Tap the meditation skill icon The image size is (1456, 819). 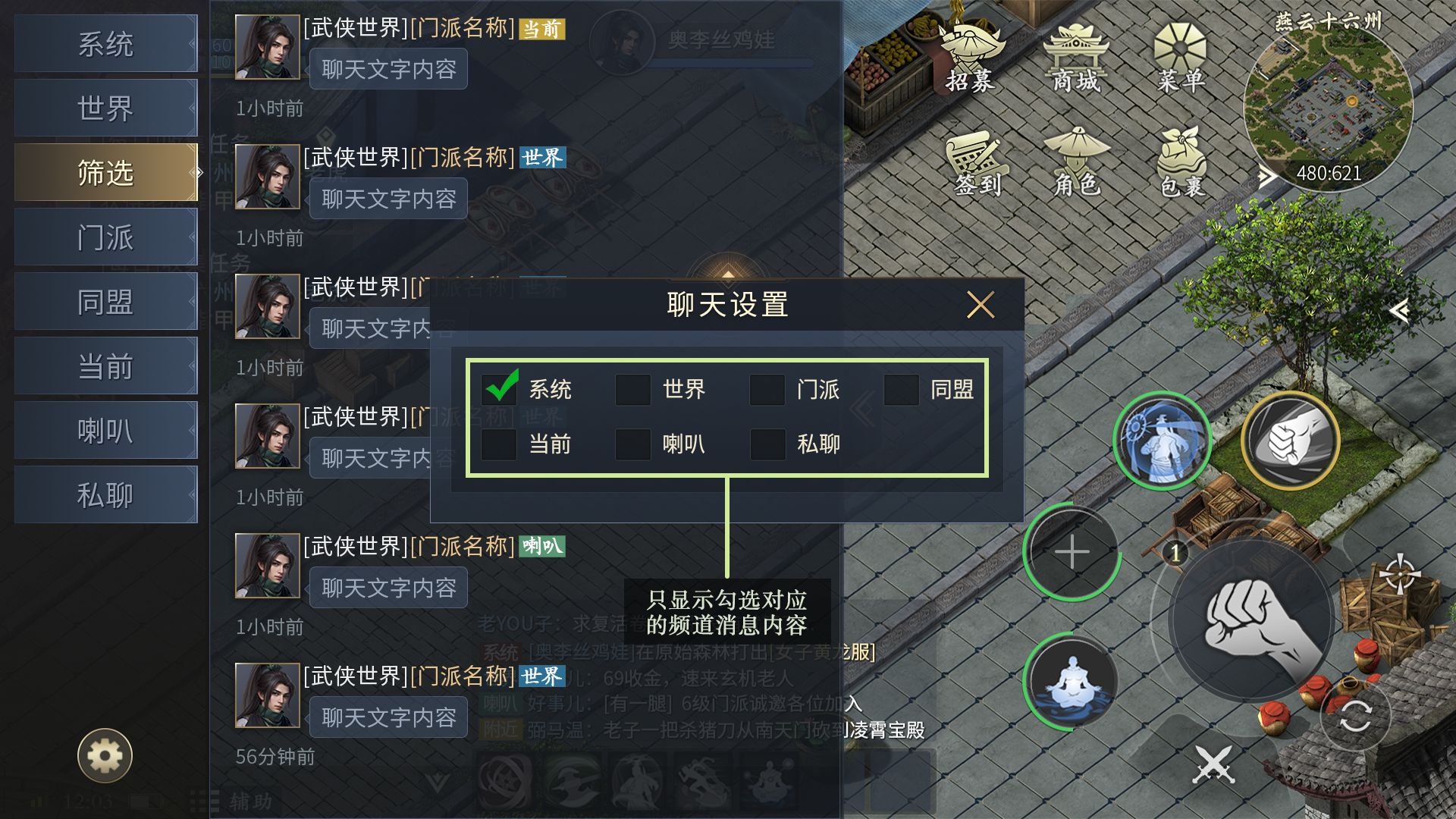tap(1072, 681)
